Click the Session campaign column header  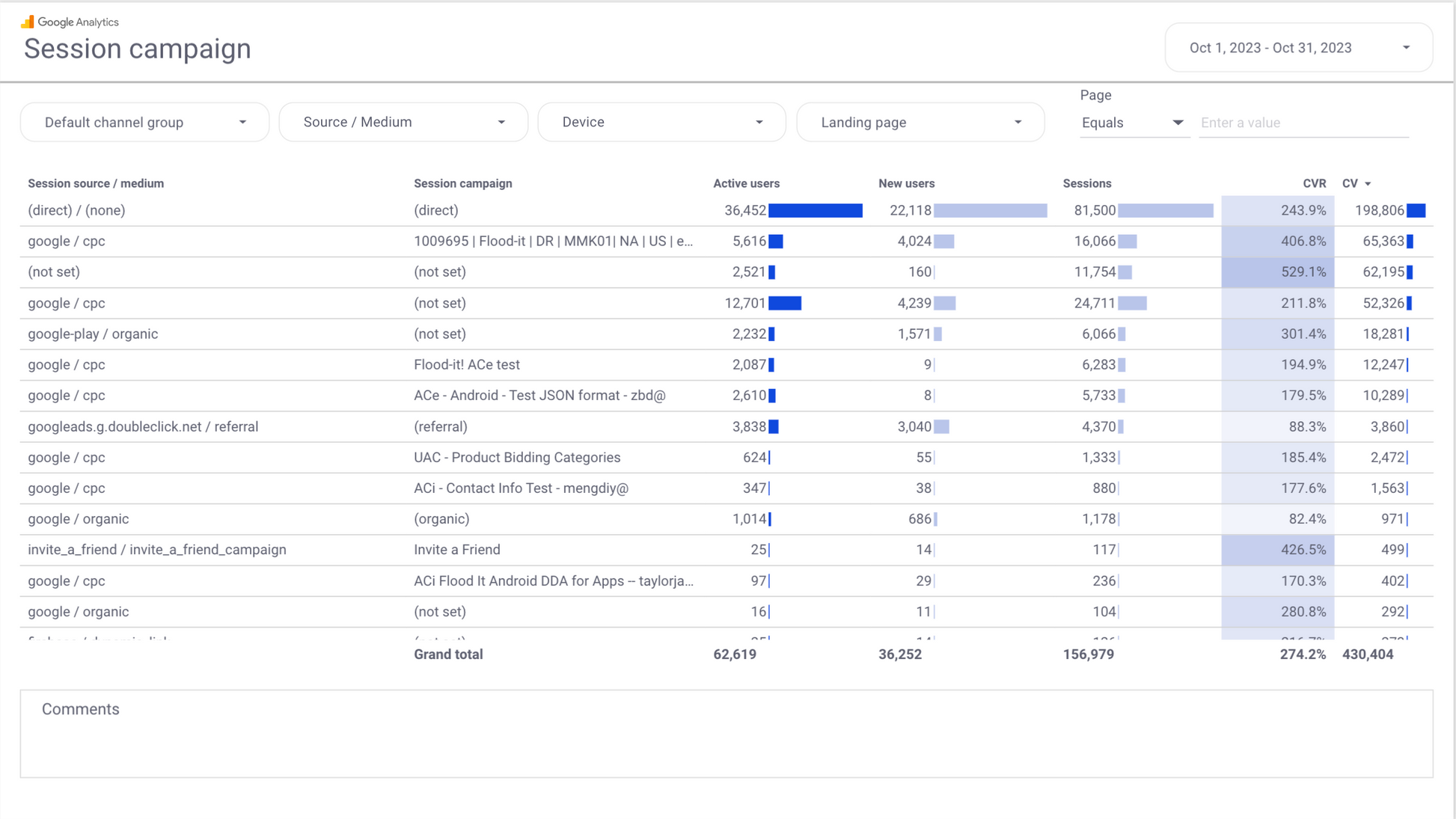click(463, 184)
